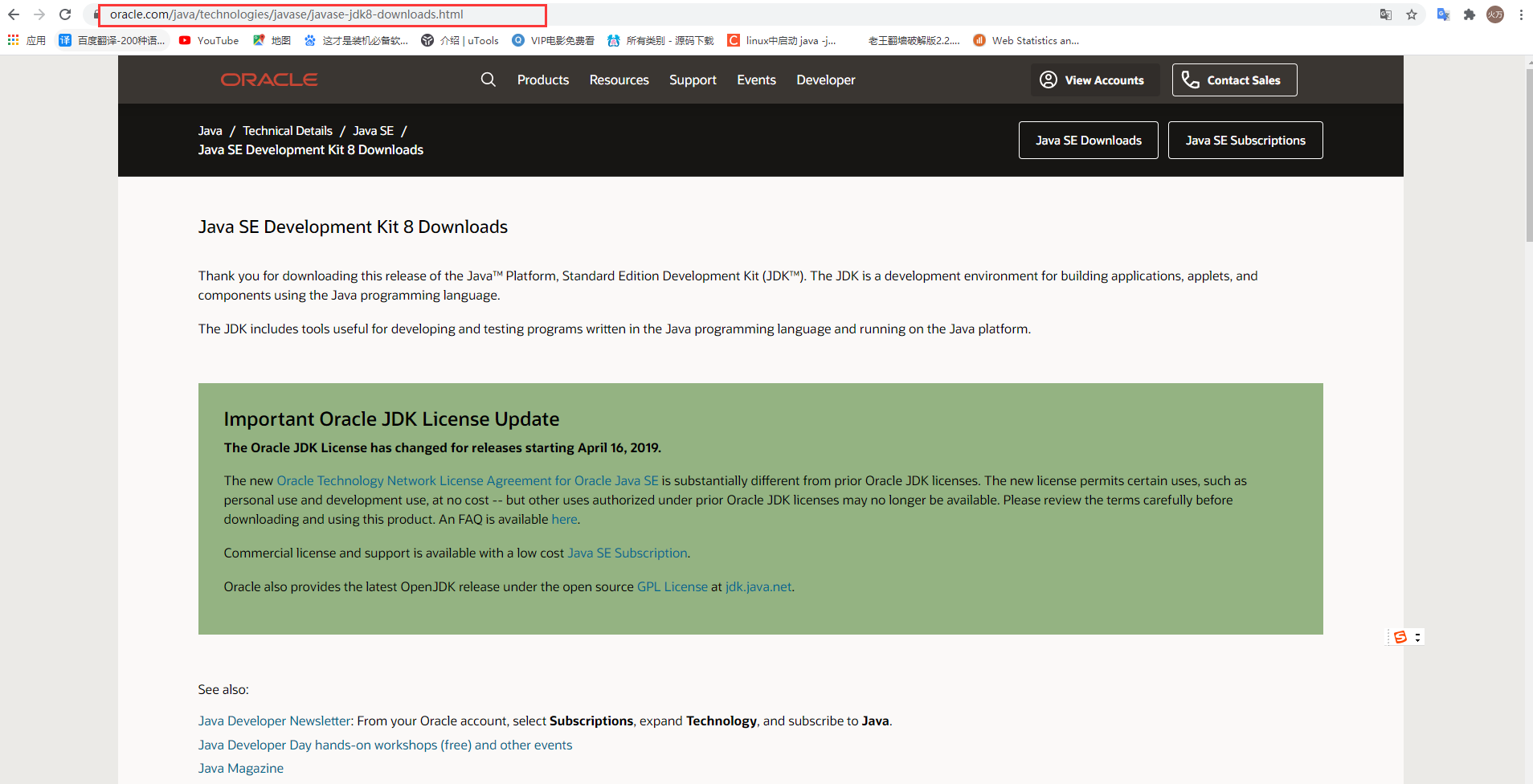Open the Products menu

pos(543,80)
